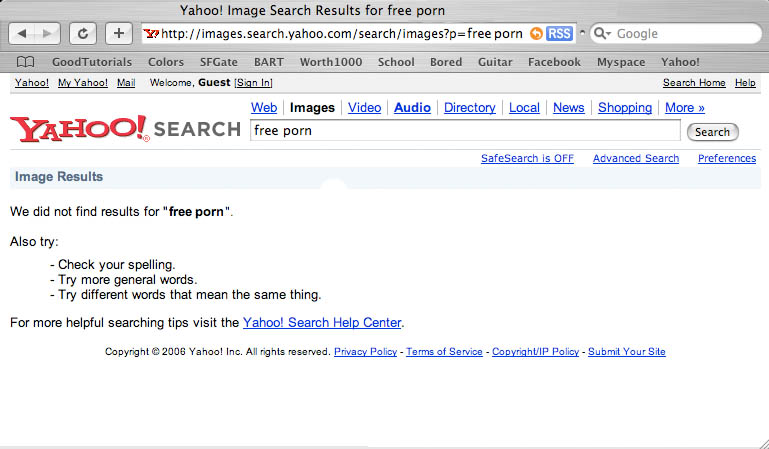Click the Image Results heading

pyautogui.click(x=59, y=176)
